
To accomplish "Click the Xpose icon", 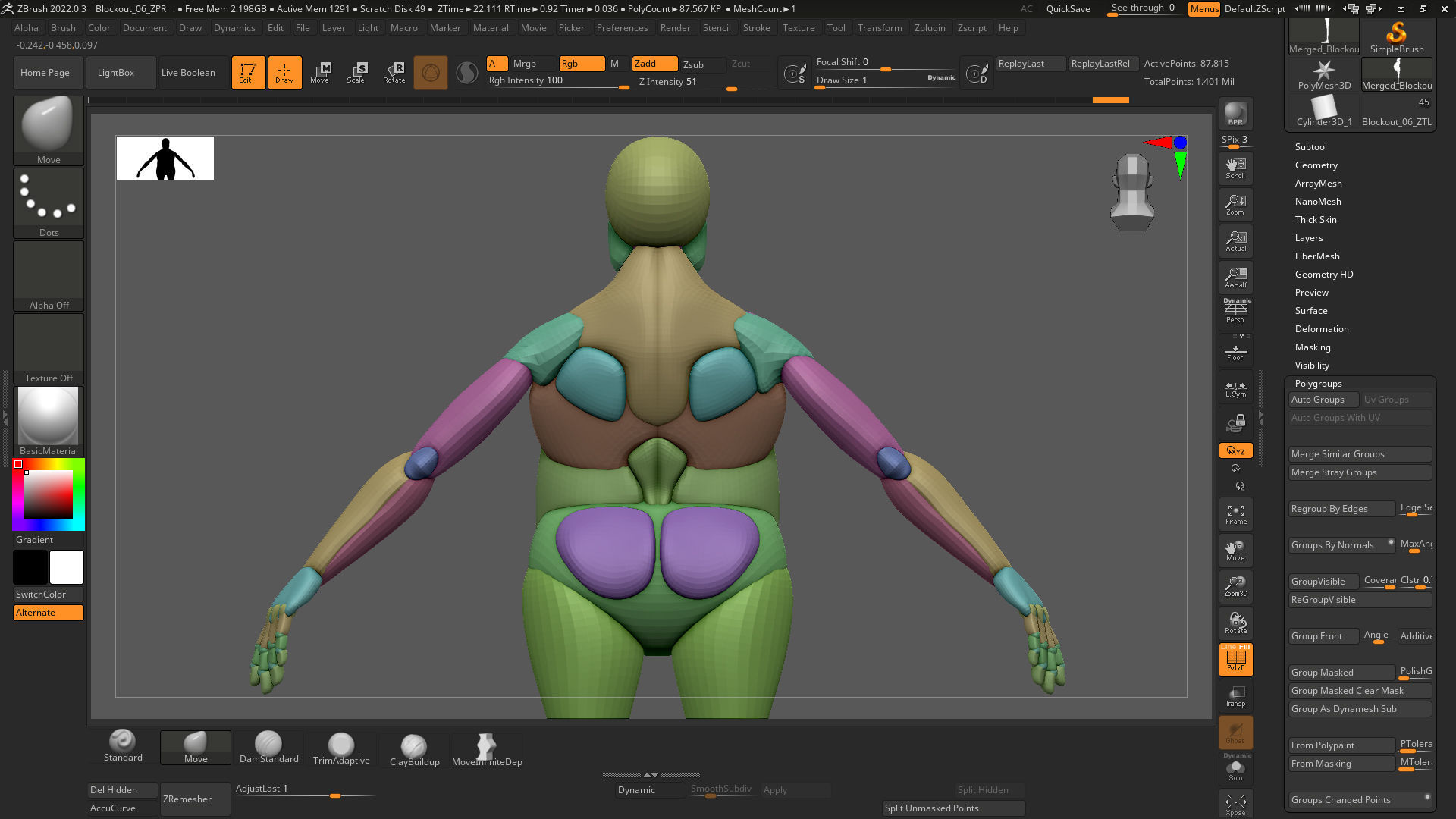I will pos(1235,804).
